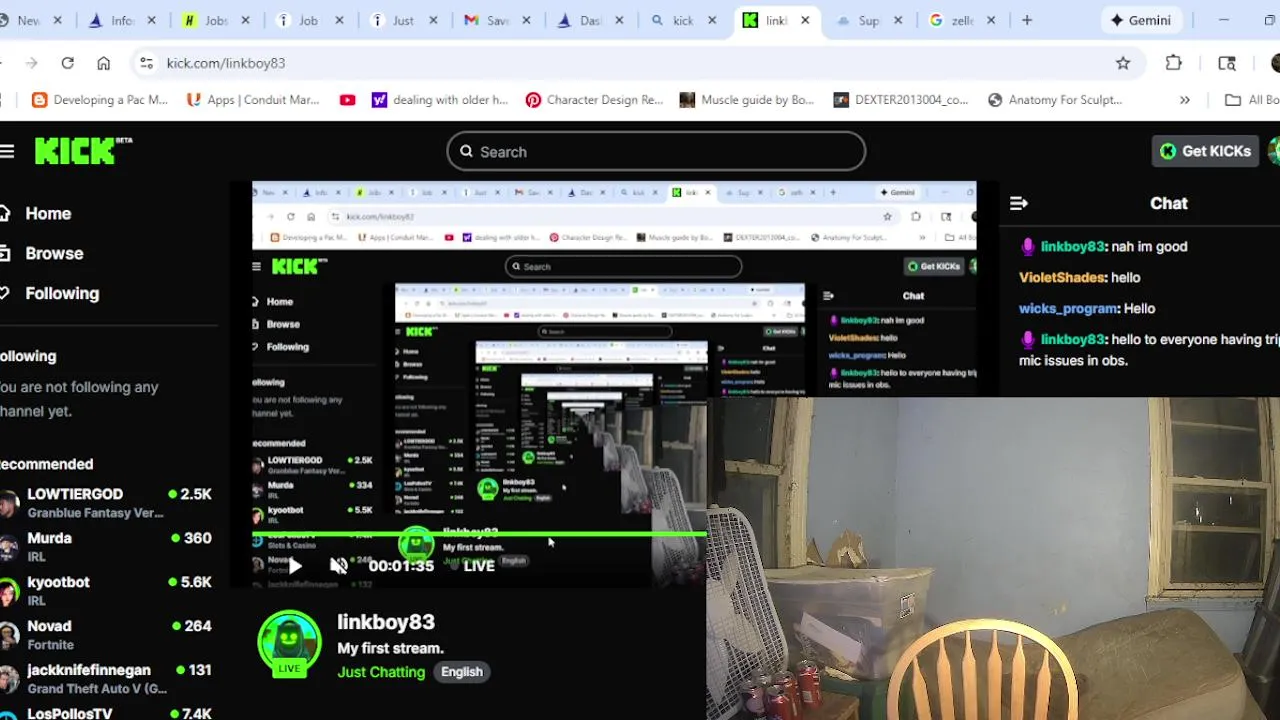Go to browser home page
Screen dimensions: 1280x720
(x=103, y=63)
